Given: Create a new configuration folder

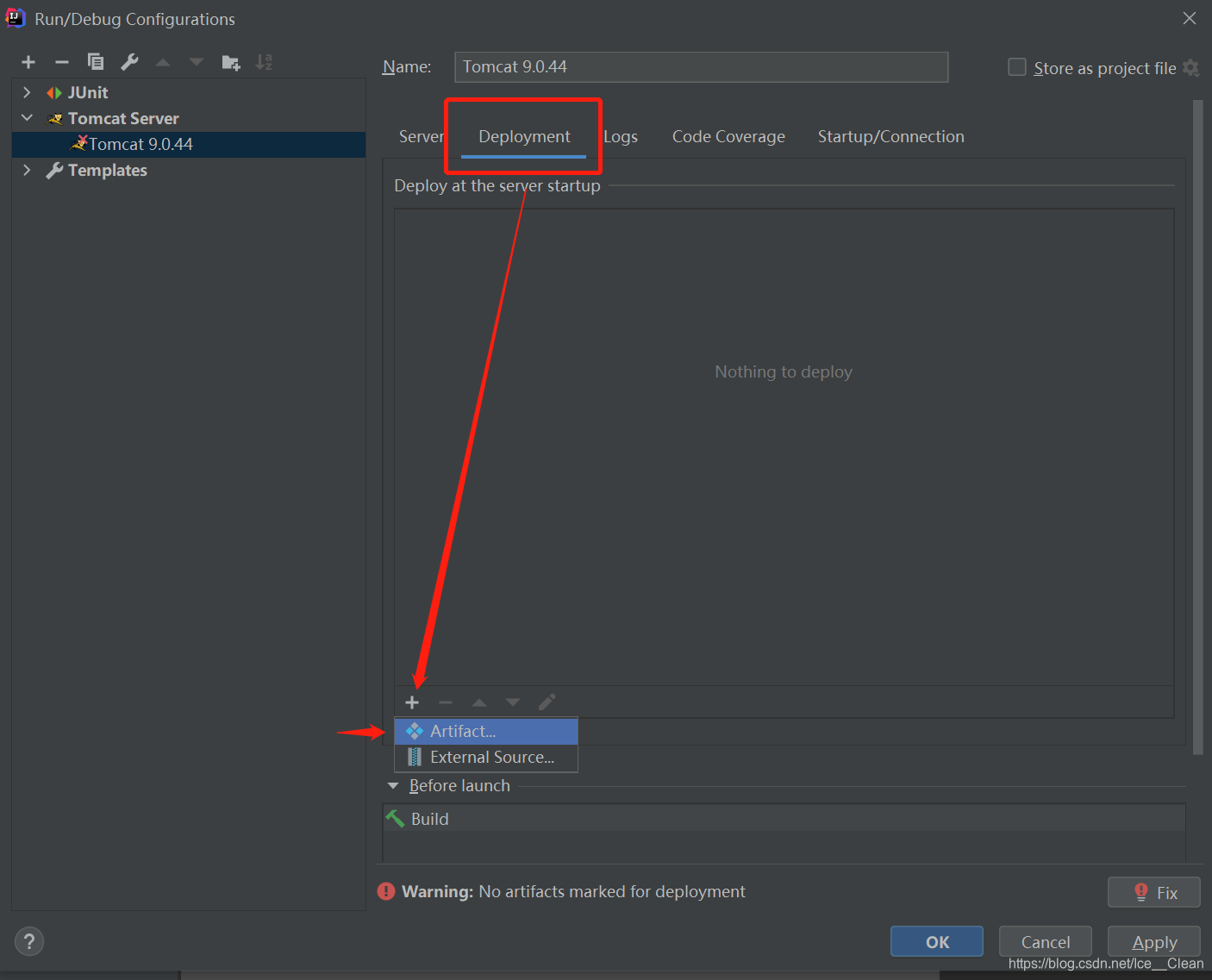Looking at the screenshot, I should [x=231, y=62].
